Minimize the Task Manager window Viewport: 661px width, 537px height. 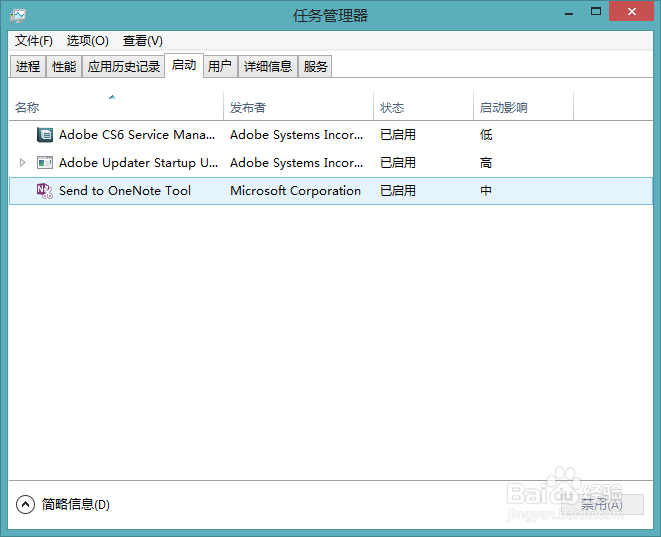click(x=569, y=13)
